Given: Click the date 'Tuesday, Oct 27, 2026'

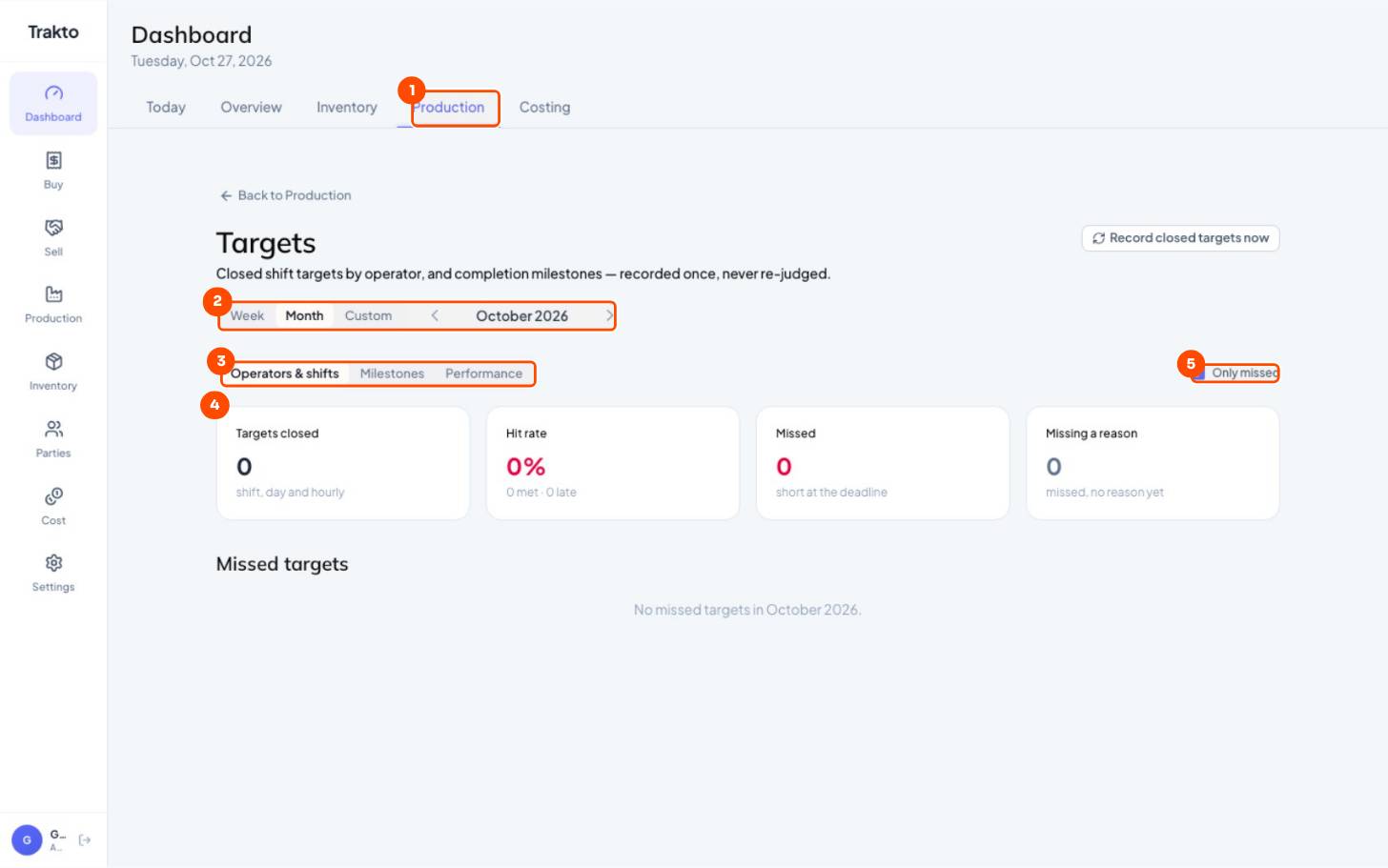Looking at the screenshot, I should pyautogui.click(x=201, y=61).
